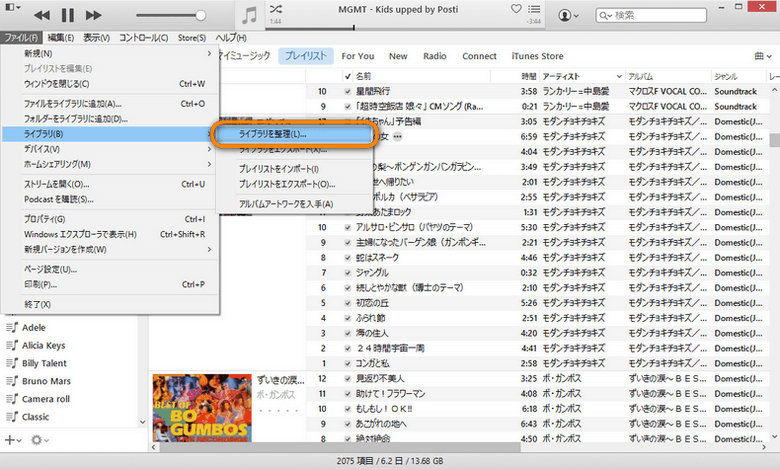The height and width of the screenshot is (469, 780).
Task: Adjust the volume slider knob
Action: coord(200,15)
